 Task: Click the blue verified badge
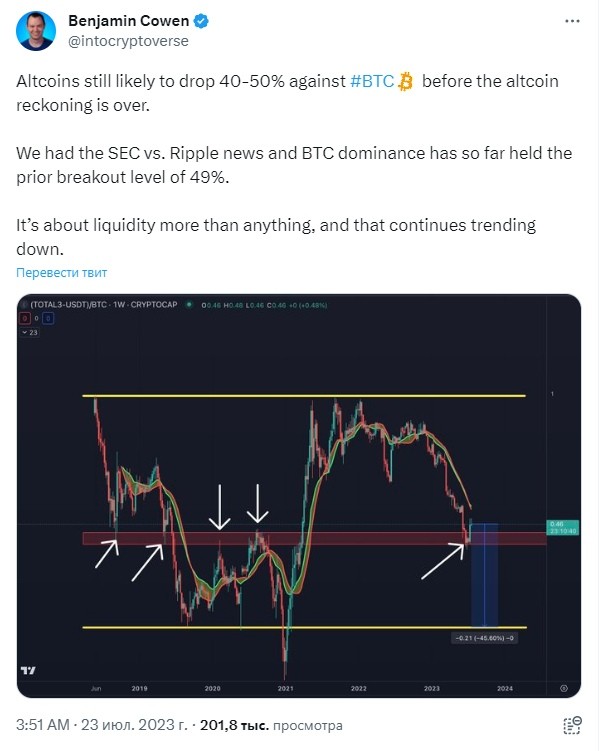[x=201, y=21]
